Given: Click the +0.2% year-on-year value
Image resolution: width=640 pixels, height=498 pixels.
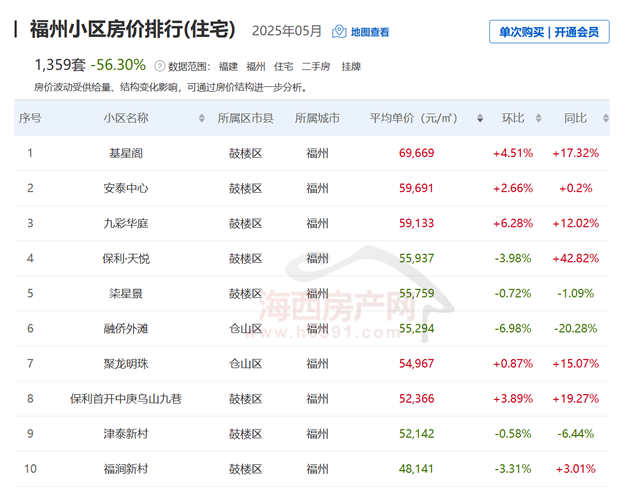Looking at the screenshot, I should [576, 189].
